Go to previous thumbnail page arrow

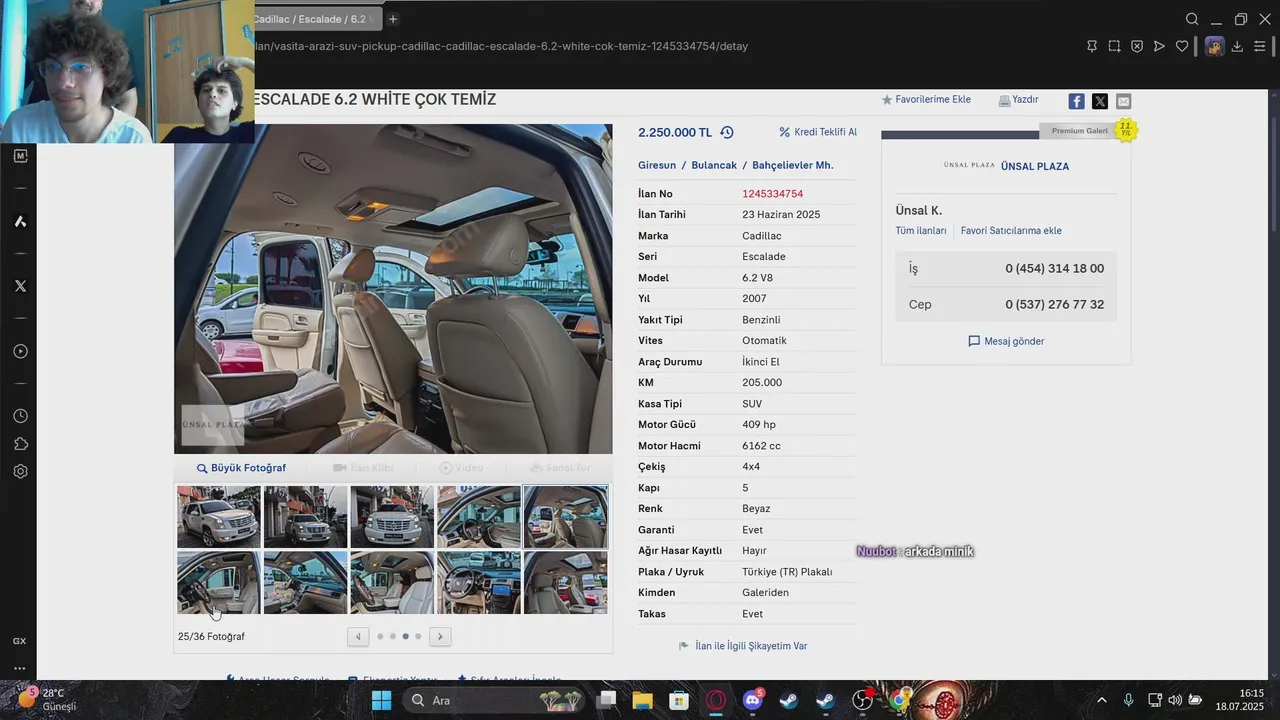pyautogui.click(x=358, y=636)
